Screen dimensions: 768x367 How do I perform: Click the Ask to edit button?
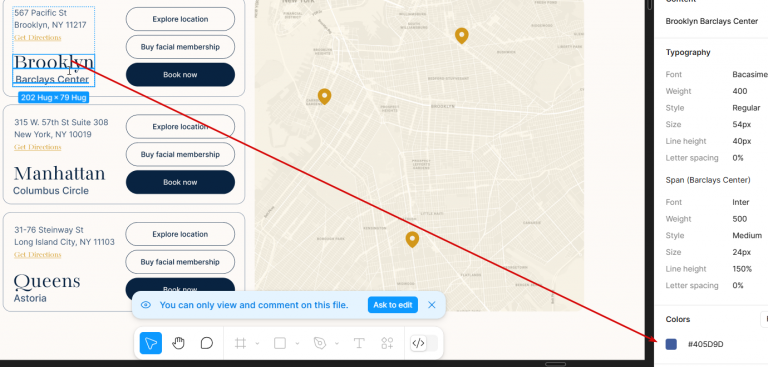click(393, 305)
